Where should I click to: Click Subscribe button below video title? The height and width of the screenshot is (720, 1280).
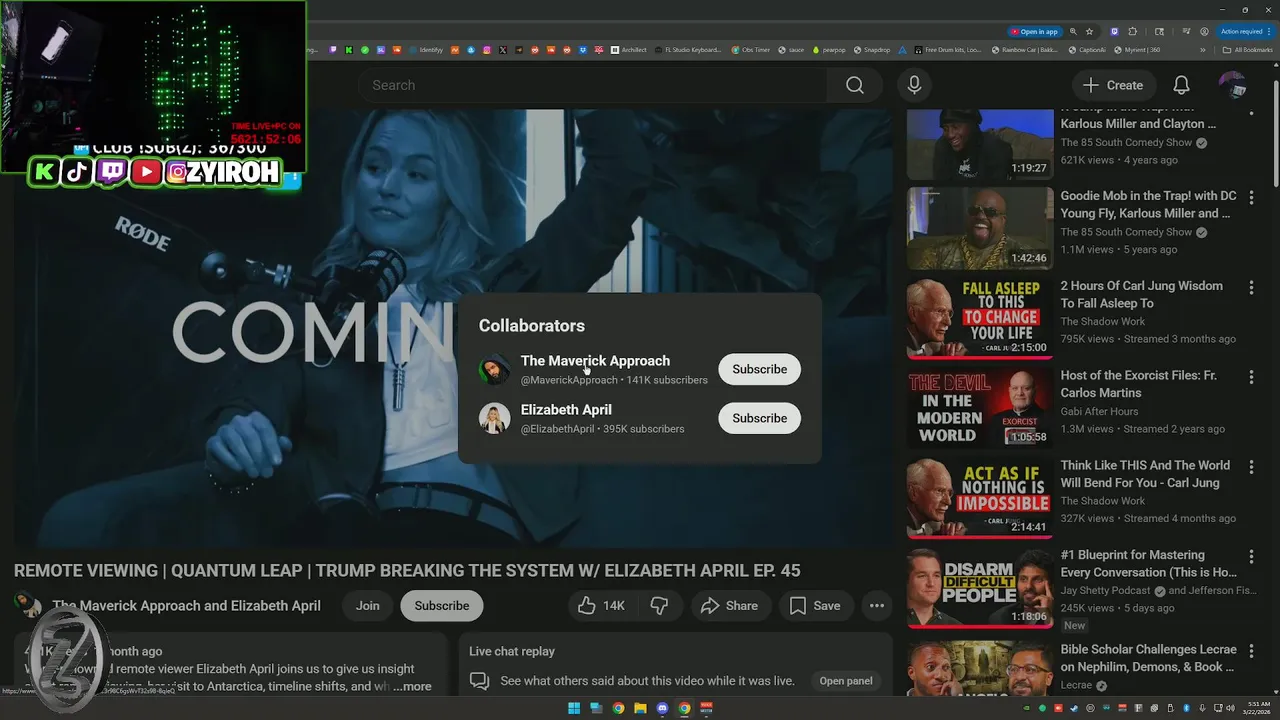coord(441,605)
